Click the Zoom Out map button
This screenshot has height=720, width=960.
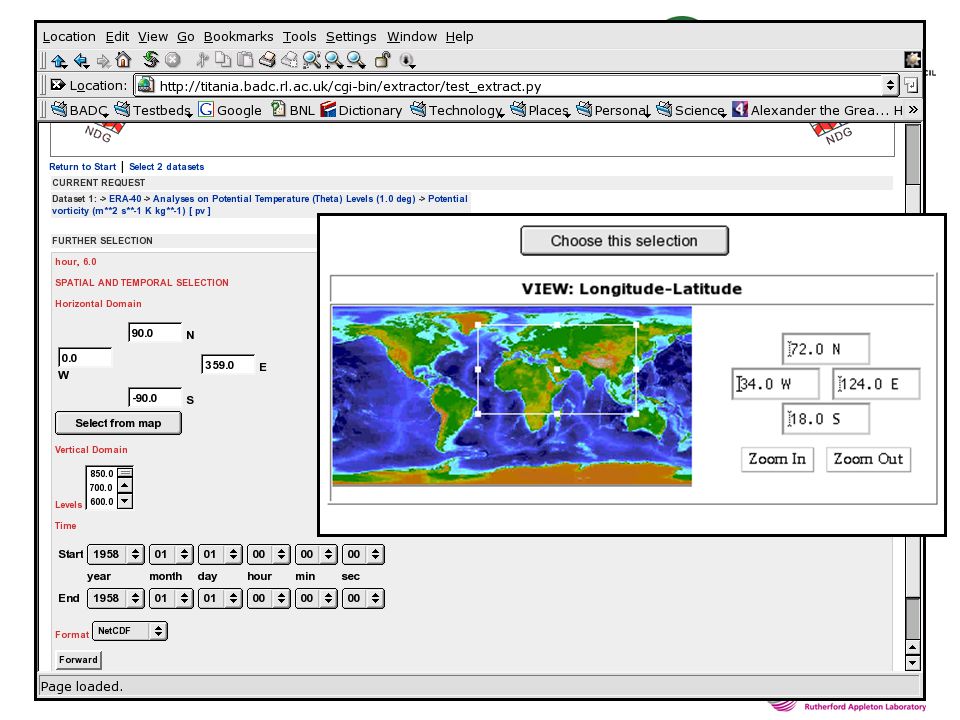click(868, 459)
